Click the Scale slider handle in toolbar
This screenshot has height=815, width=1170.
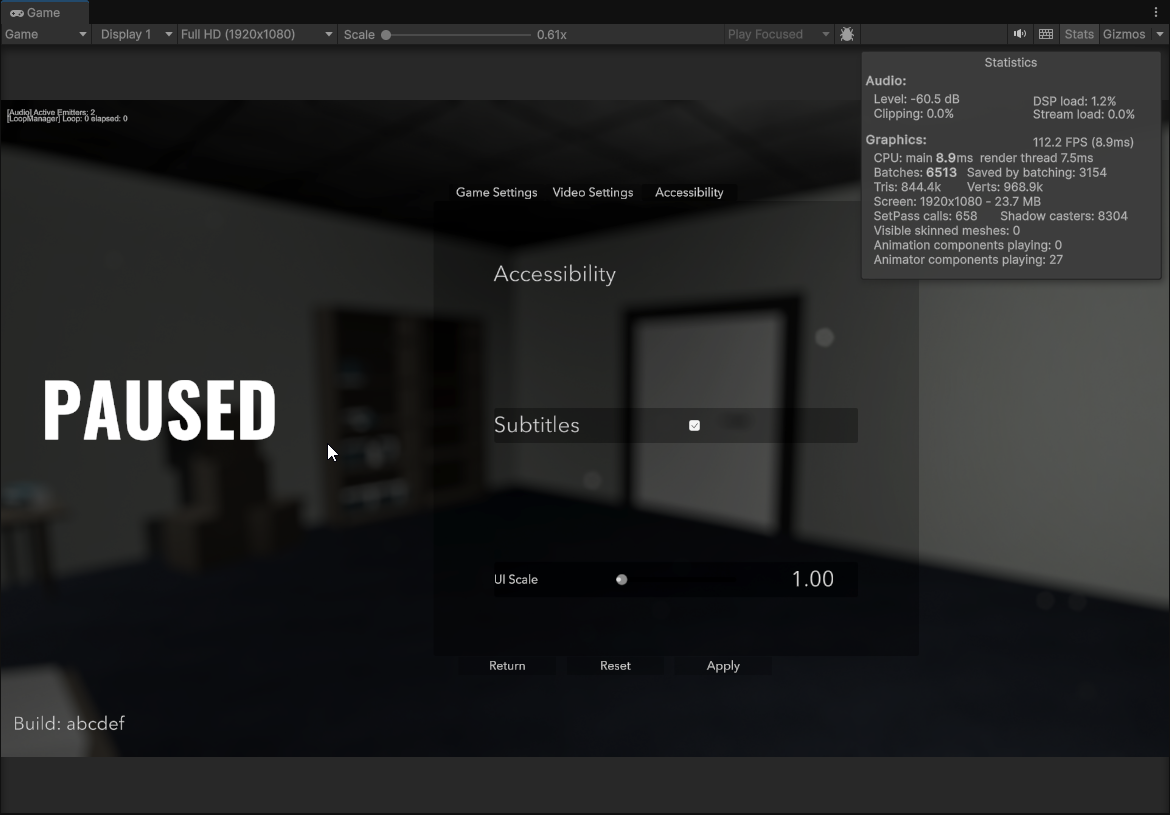(x=386, y=34)
